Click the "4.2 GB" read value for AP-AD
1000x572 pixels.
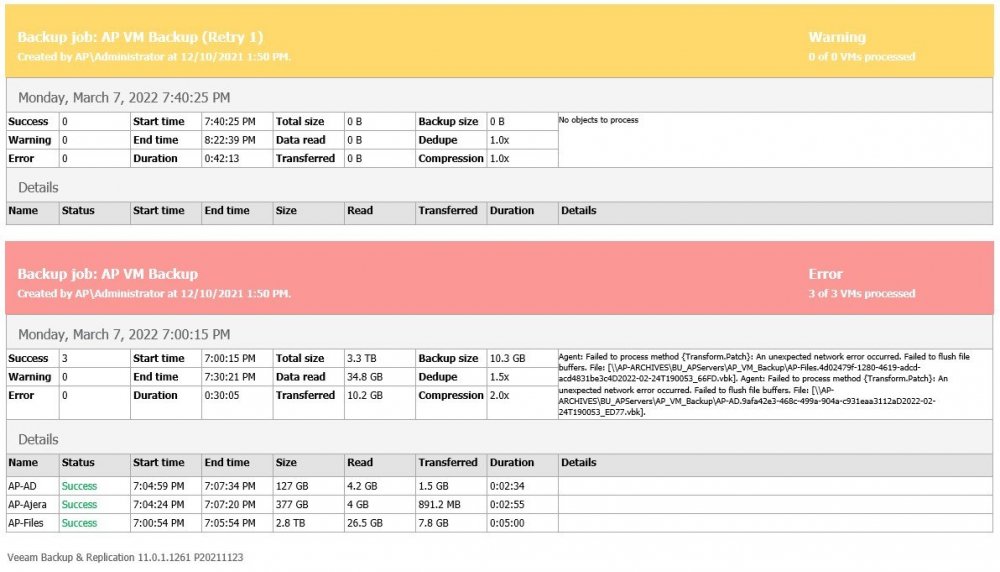pos(362,486)
